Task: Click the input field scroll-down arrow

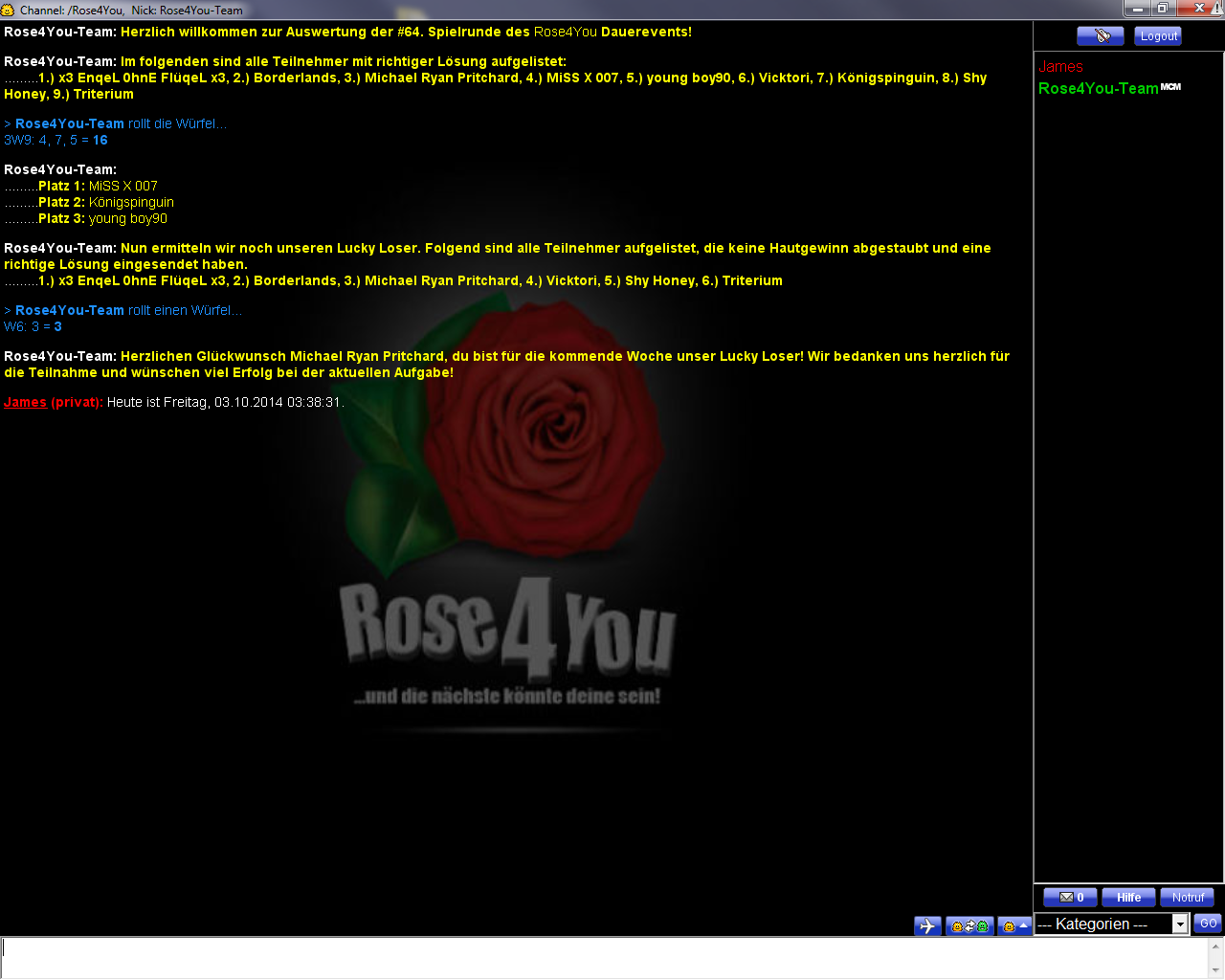Action: (x=1216, y=970)
